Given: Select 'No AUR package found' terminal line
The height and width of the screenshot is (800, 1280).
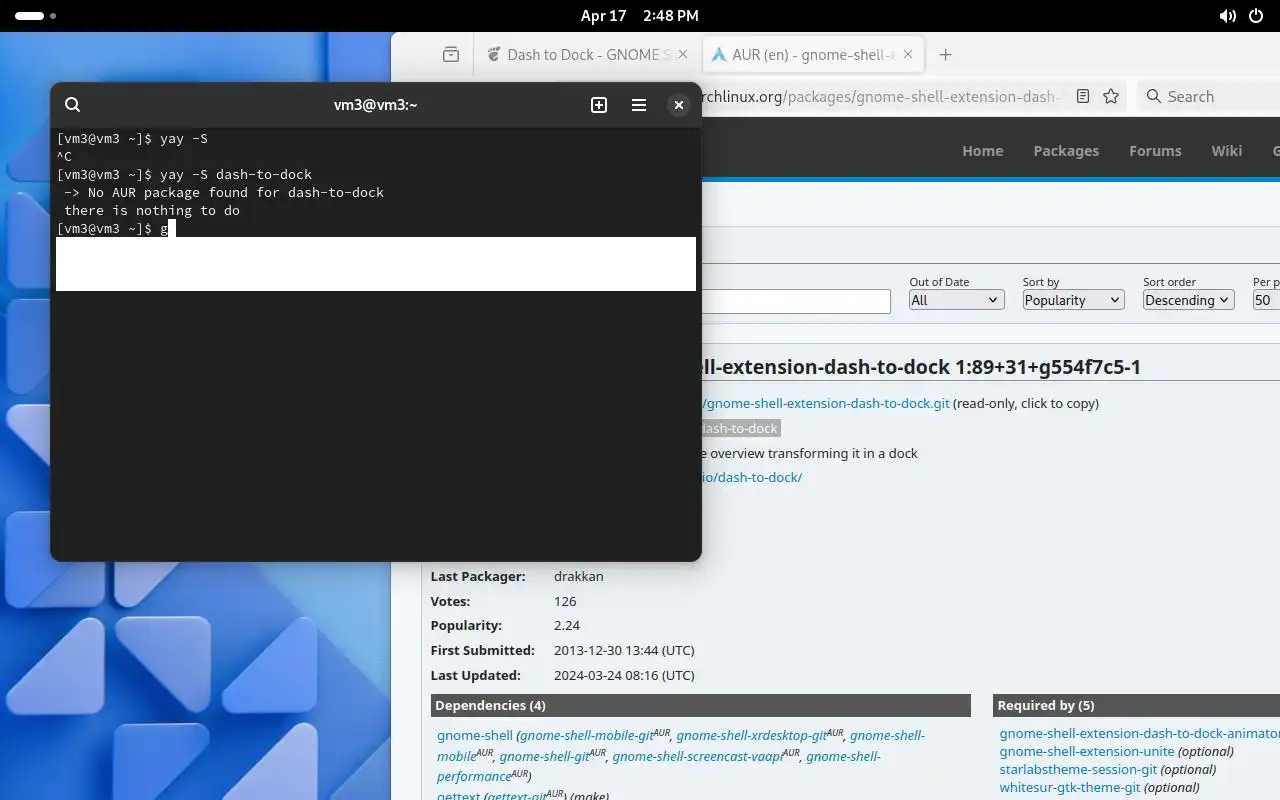Looking at the screenshot, I should 224,193.
